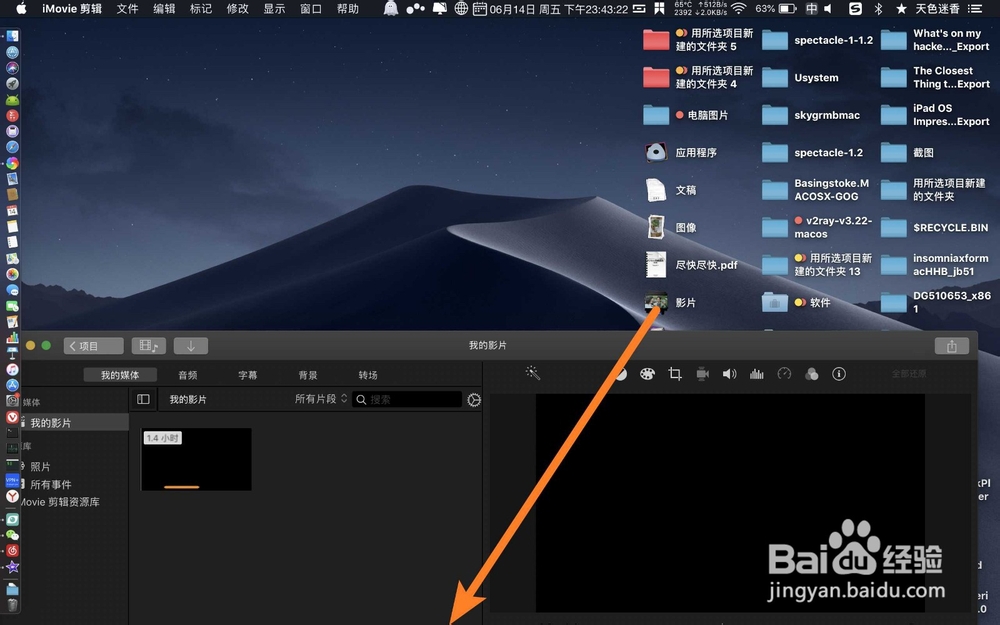Click the auto-enhance magic wand icon
Screen dimensions: 1000x625
pos(531,373)
